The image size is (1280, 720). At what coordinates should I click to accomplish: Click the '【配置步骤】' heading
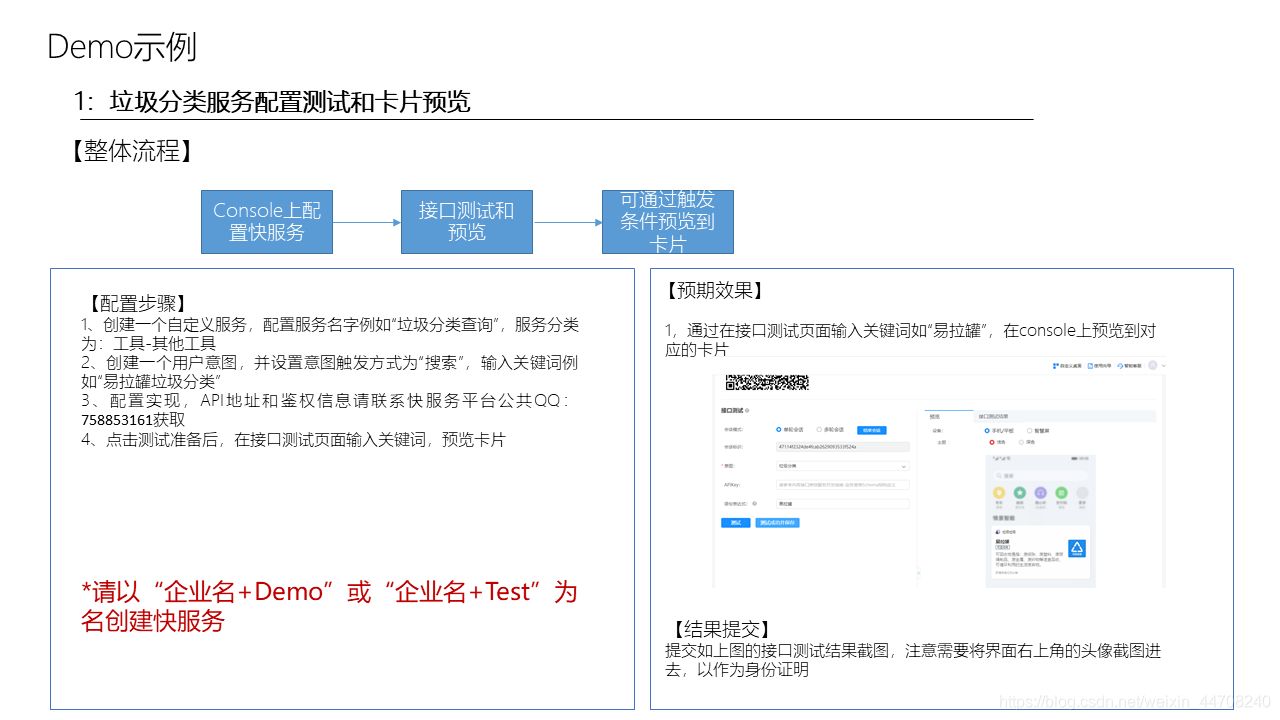137,304
